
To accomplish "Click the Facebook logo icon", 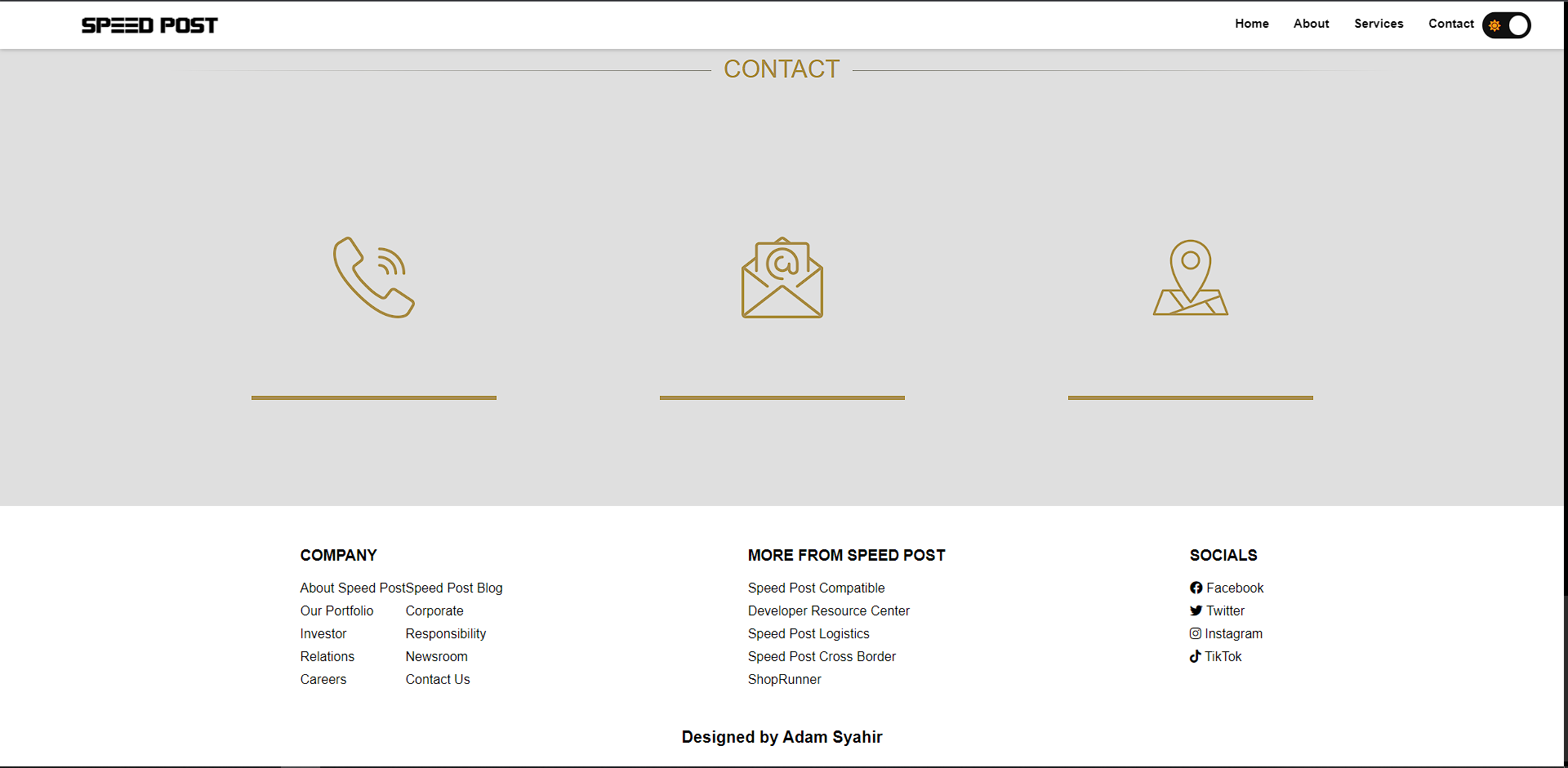I will [x=1196, y=588].
